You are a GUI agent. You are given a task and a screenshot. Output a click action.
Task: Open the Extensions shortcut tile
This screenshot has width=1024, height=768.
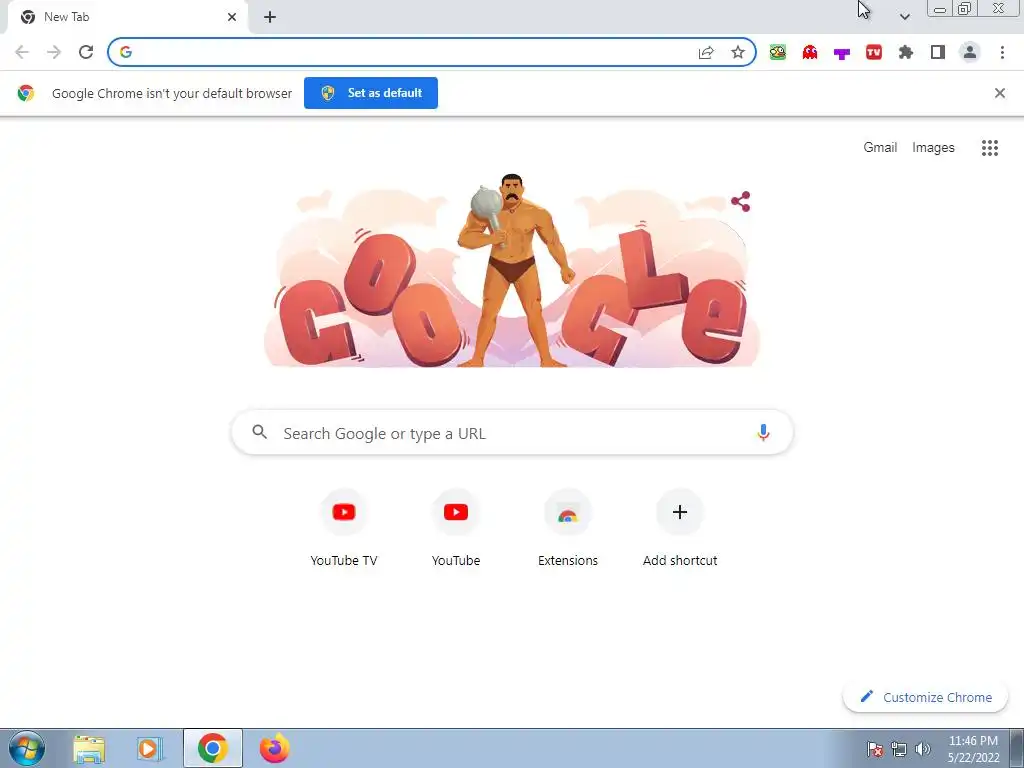pos(568,528)
